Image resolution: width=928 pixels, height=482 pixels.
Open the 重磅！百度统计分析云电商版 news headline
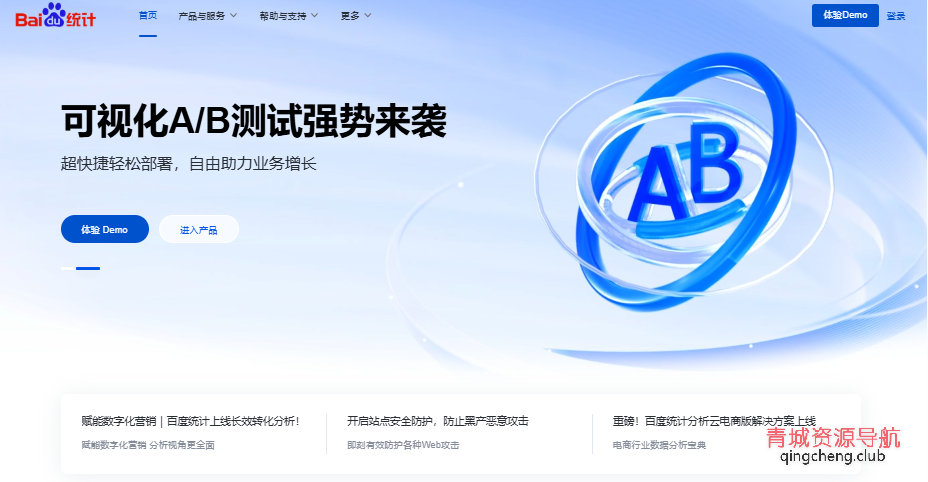714,421
